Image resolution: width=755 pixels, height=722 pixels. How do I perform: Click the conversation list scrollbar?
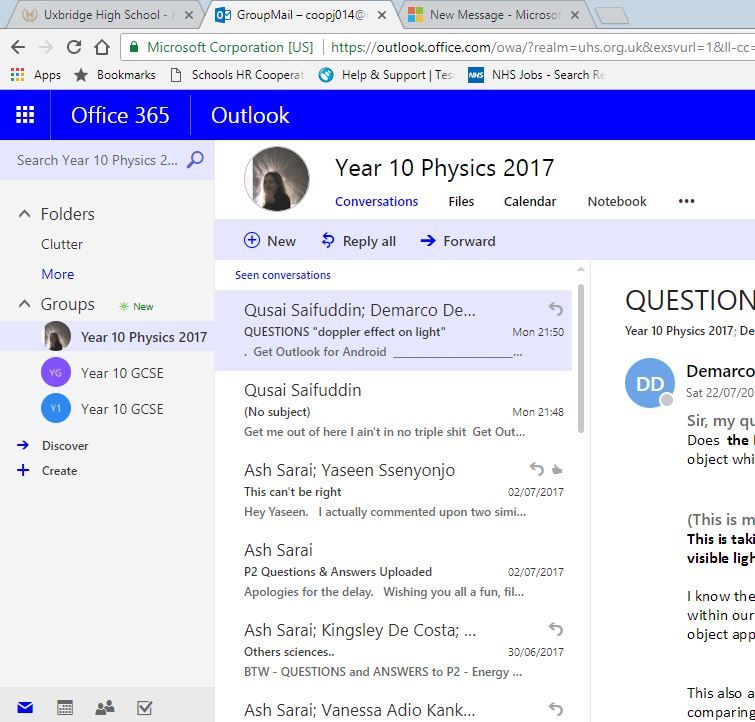[x=581, y=358]
